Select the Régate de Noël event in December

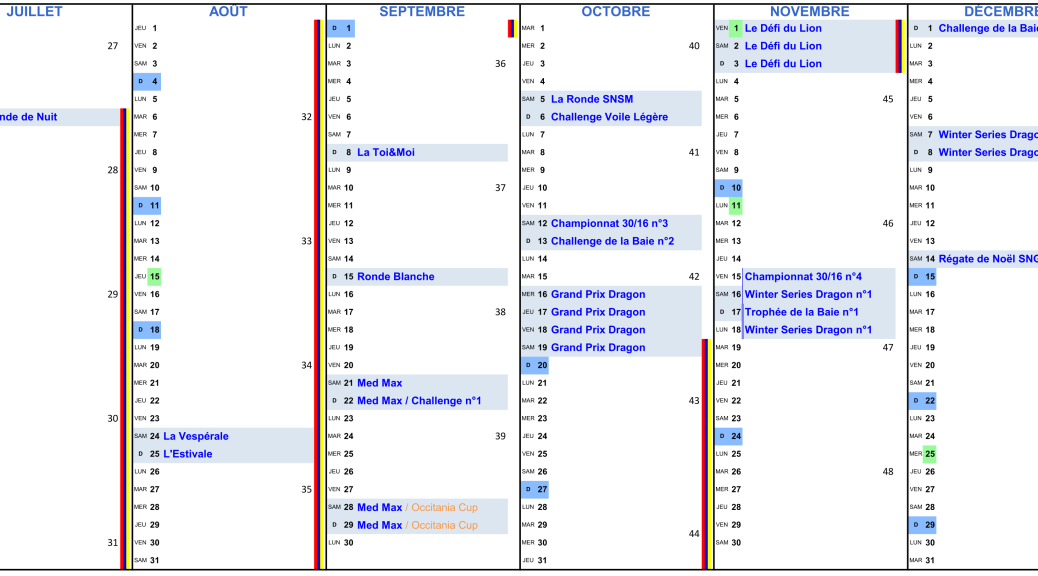tap(988, 259)
